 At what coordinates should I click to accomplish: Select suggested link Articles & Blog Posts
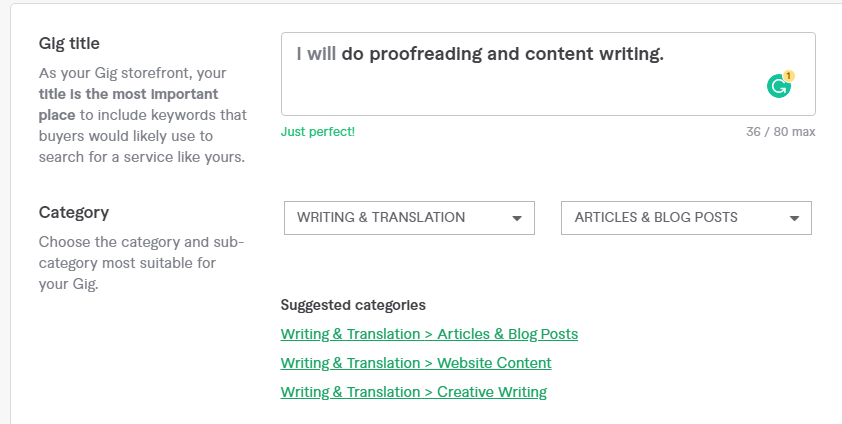coord(429,334)
